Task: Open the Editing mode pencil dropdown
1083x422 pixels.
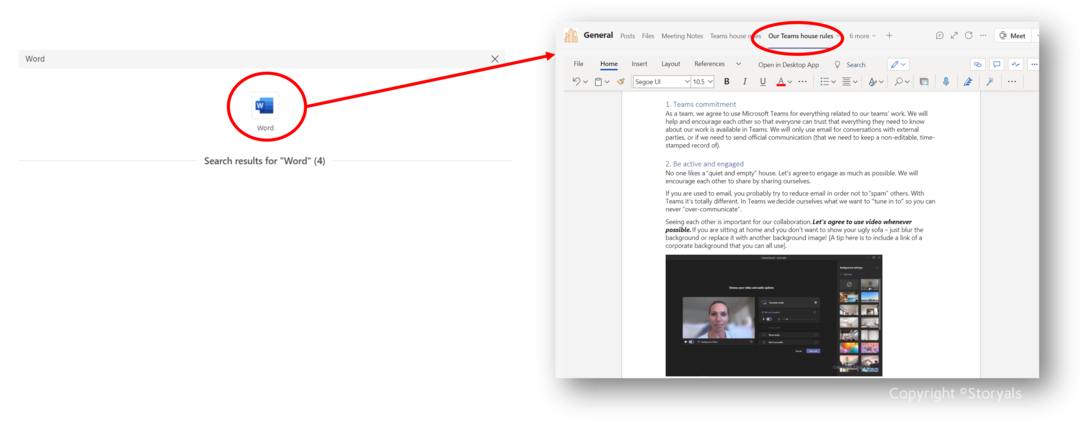Action: click(x=898, y=64)
